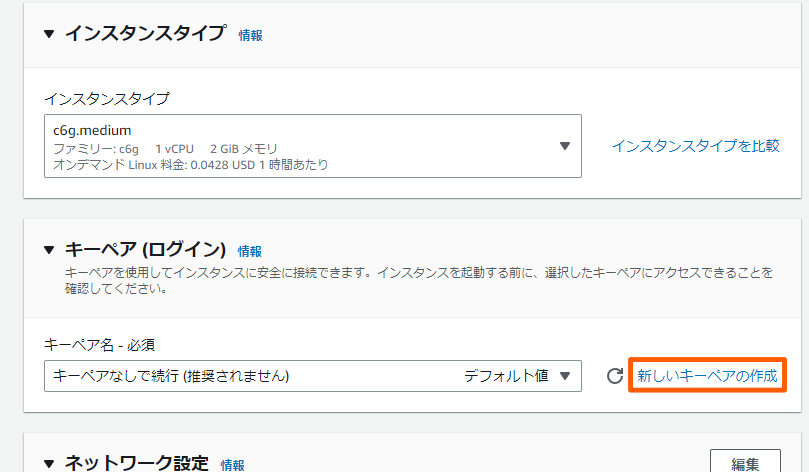Click 新しいキーペアの作成 link

tap(707, 376)
